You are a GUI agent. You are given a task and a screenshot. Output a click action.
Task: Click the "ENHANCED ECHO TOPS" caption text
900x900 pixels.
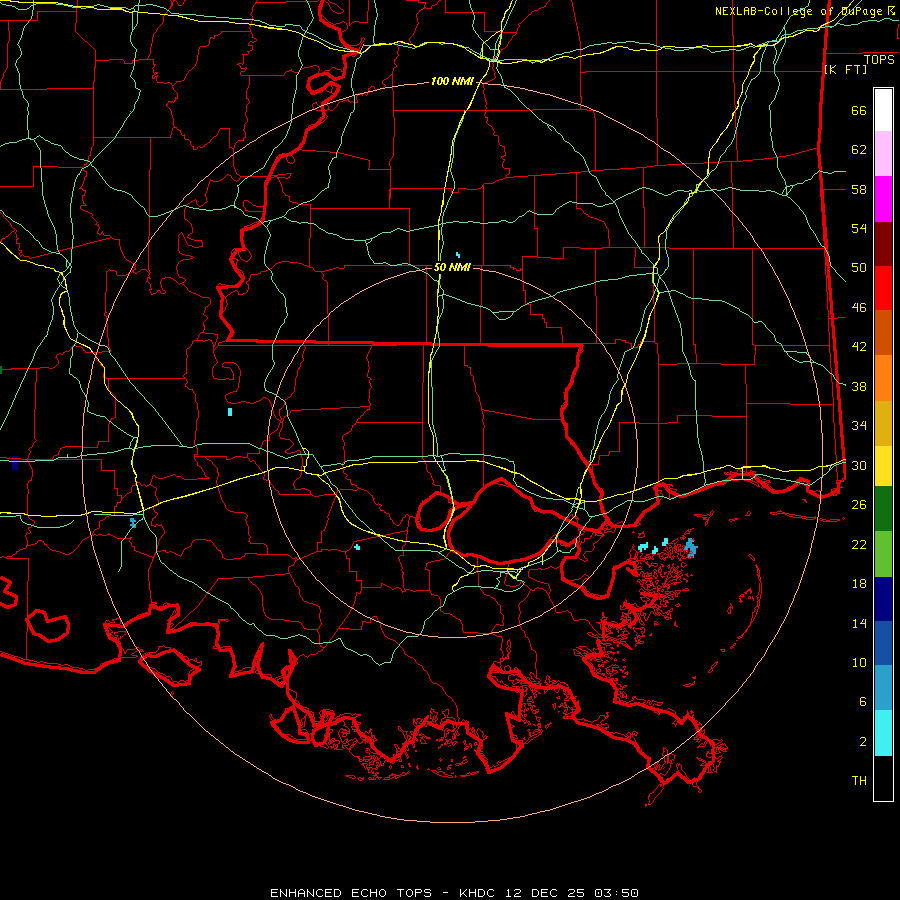coord(351,893)
